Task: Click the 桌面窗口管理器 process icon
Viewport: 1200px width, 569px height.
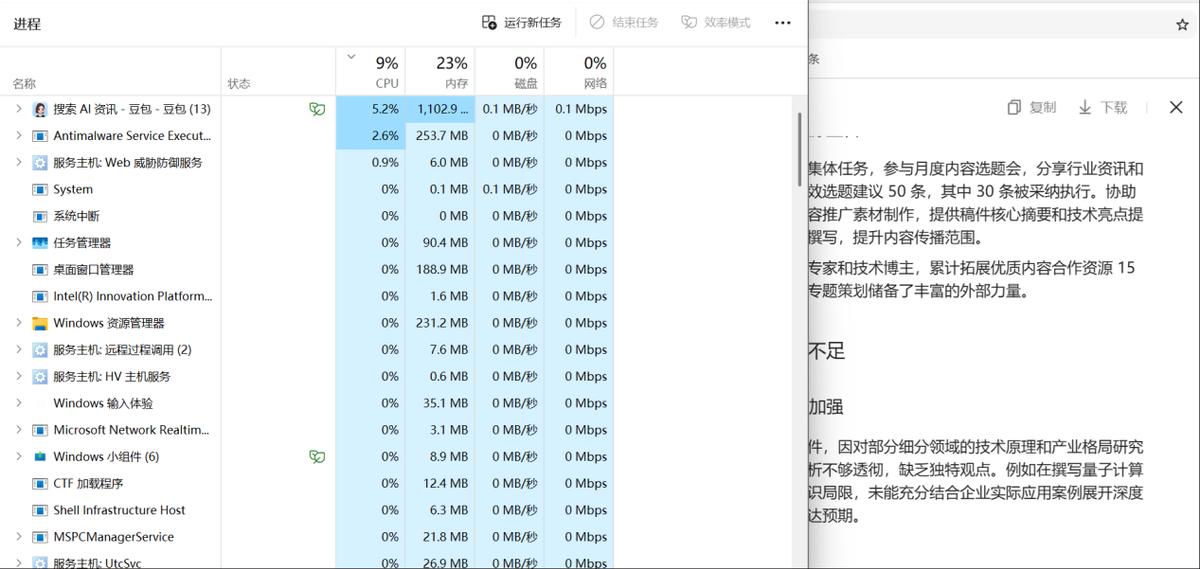Action: [40, 269]
